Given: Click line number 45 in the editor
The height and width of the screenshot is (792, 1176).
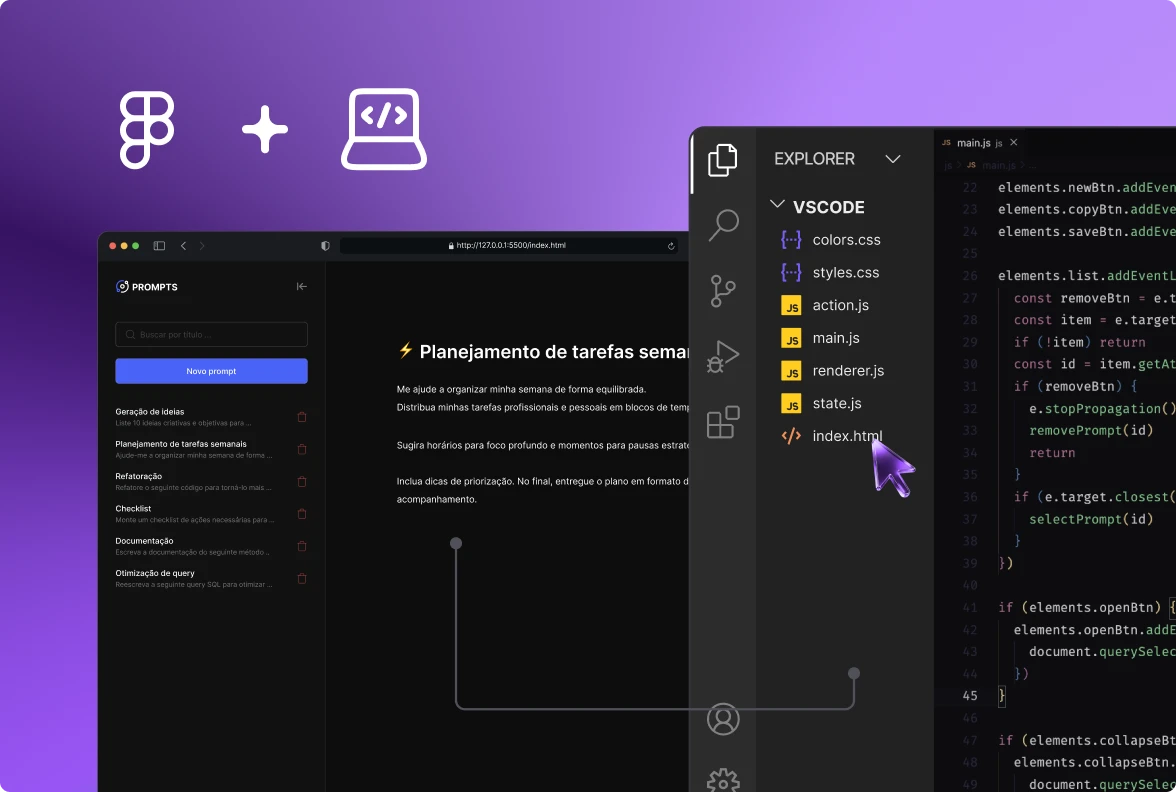Looking at the screenshot, I should pos(970,695).
